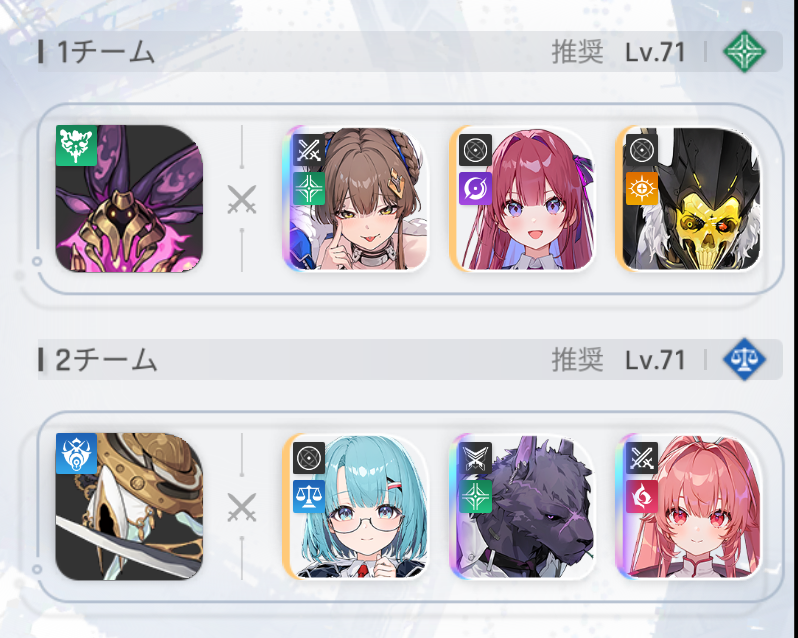798x638 pixels.
Task: Select the pink twin-tail girl portrait
Action: [688, 506]
